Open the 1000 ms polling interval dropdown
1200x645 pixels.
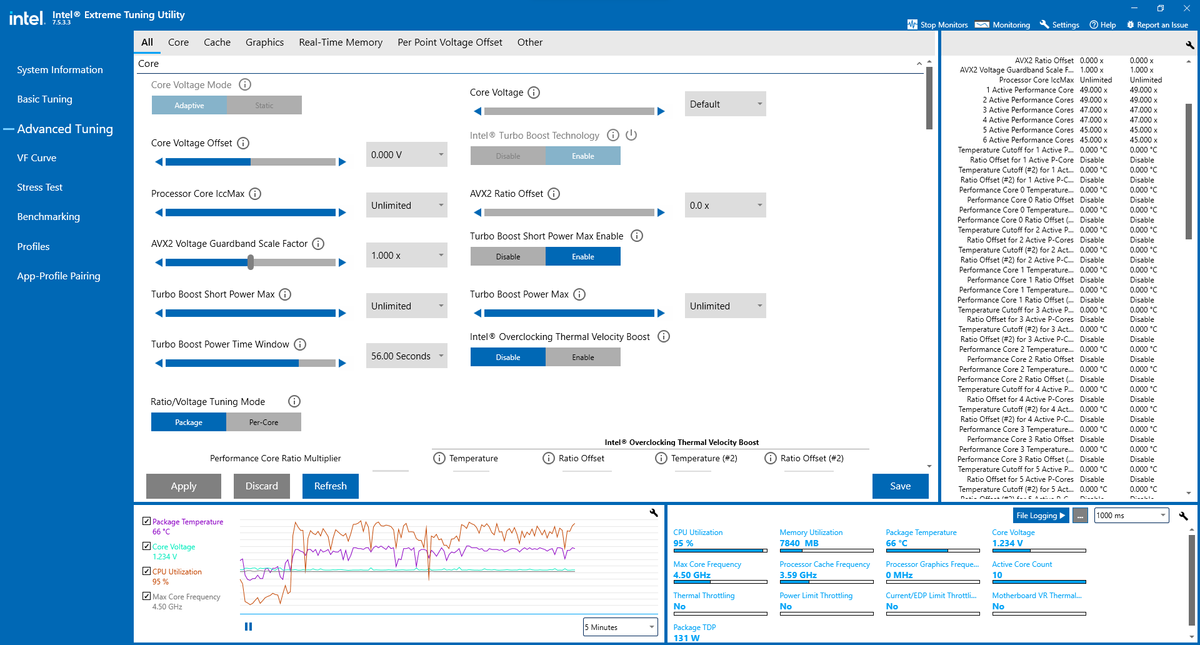coord(1131,515)
